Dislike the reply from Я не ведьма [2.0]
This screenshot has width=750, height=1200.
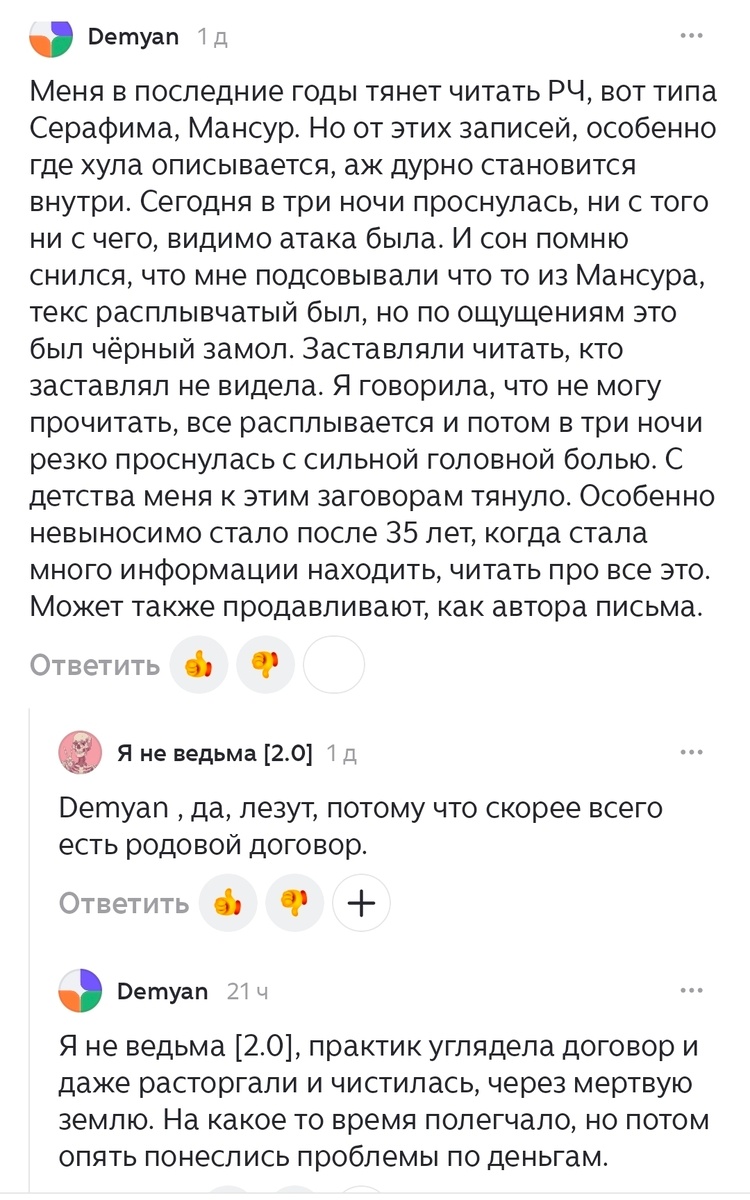point(295,901)
